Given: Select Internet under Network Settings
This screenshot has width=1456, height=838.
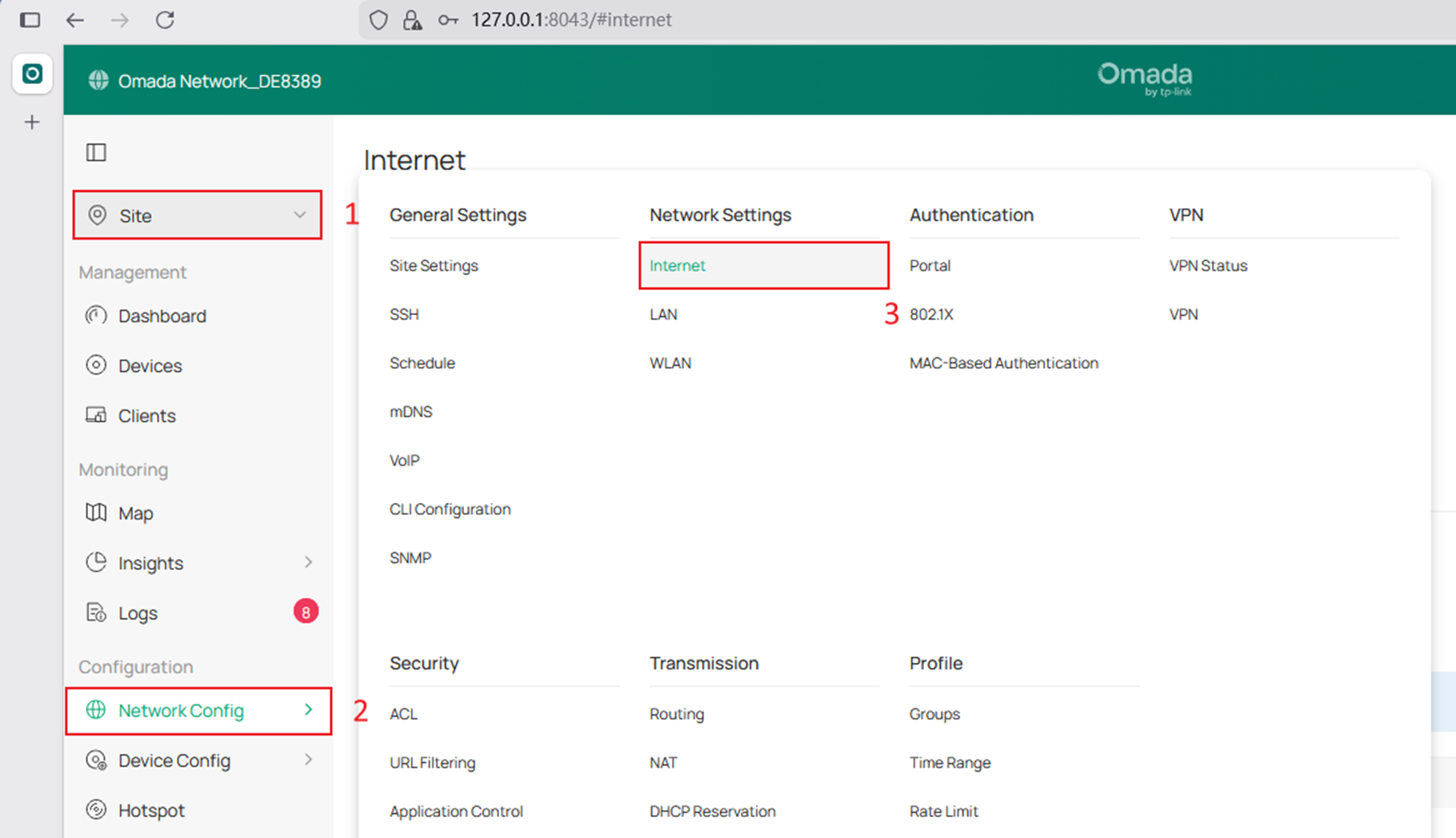Looking at the screenshot, I should (677, 265).
